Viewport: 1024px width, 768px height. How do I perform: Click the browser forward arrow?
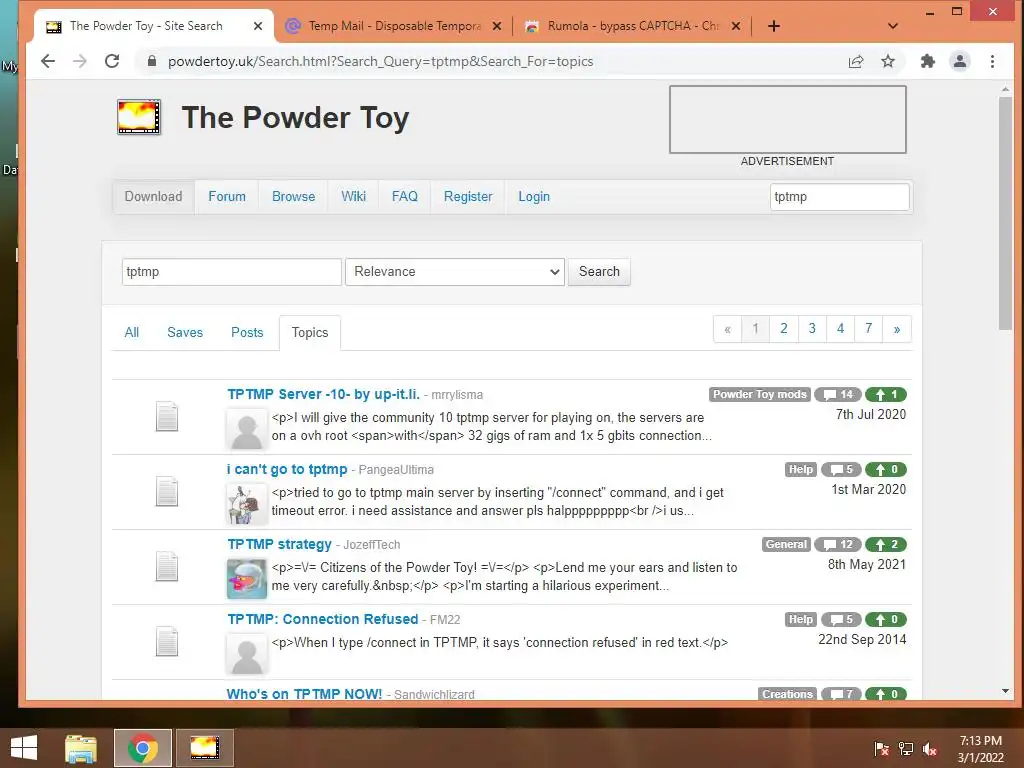(x=80, y=61)
